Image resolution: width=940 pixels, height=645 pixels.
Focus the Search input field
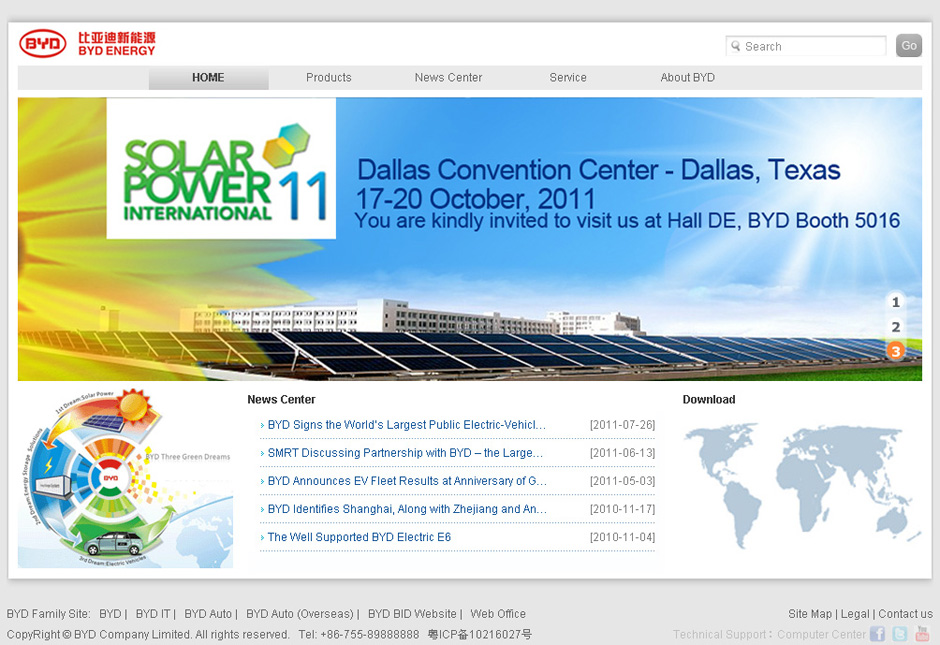tap(806, 46)
